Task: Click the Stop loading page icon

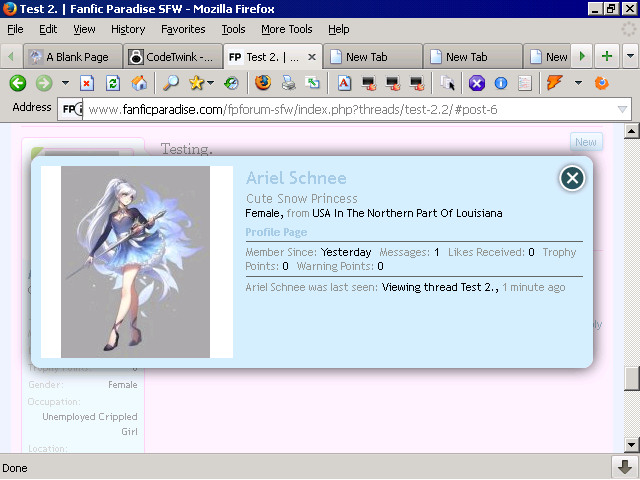Action: tap(87, 83)
